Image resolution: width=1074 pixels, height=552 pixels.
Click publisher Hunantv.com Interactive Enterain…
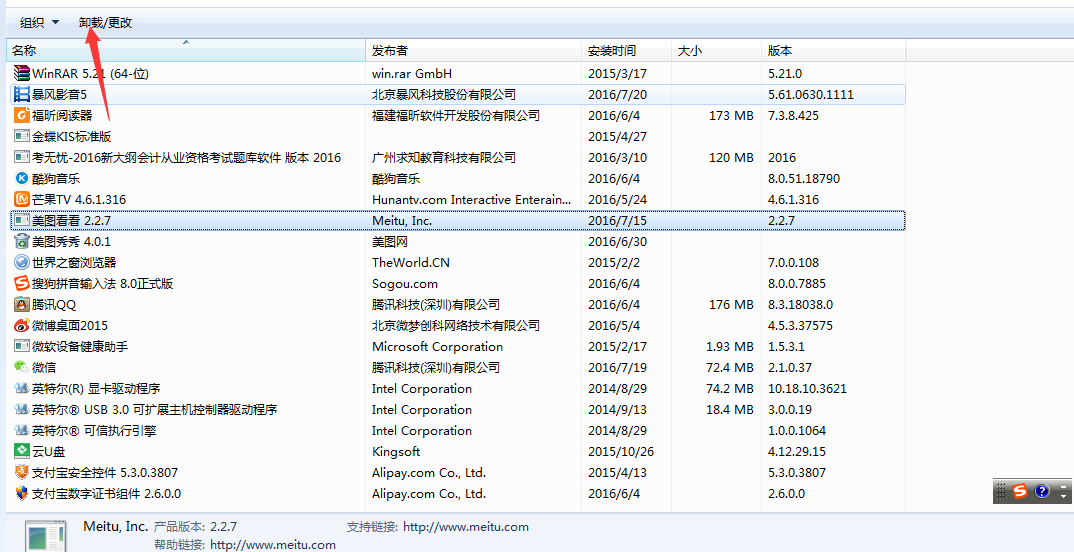471,200
